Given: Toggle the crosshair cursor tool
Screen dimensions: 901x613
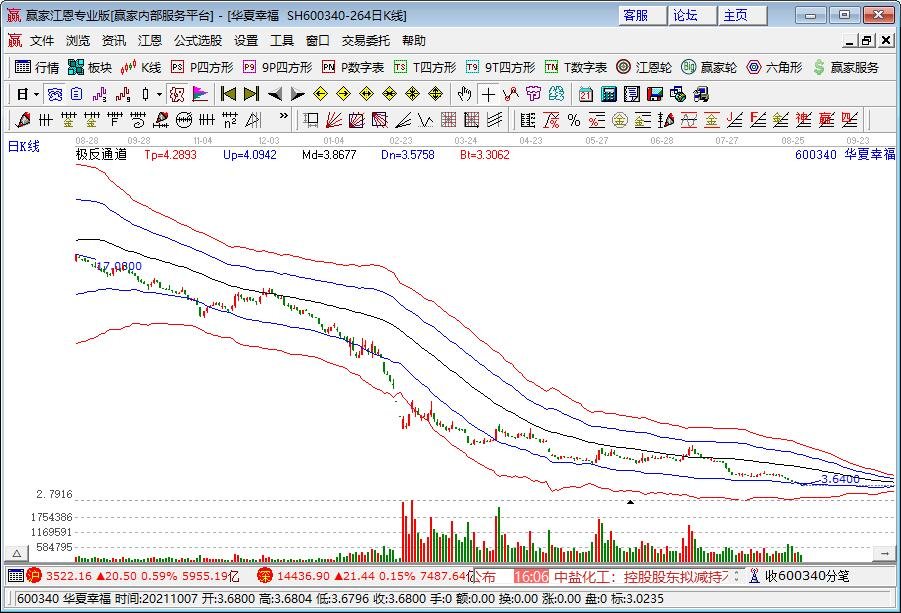Looking at the screenshot, I should pos(487,94).
